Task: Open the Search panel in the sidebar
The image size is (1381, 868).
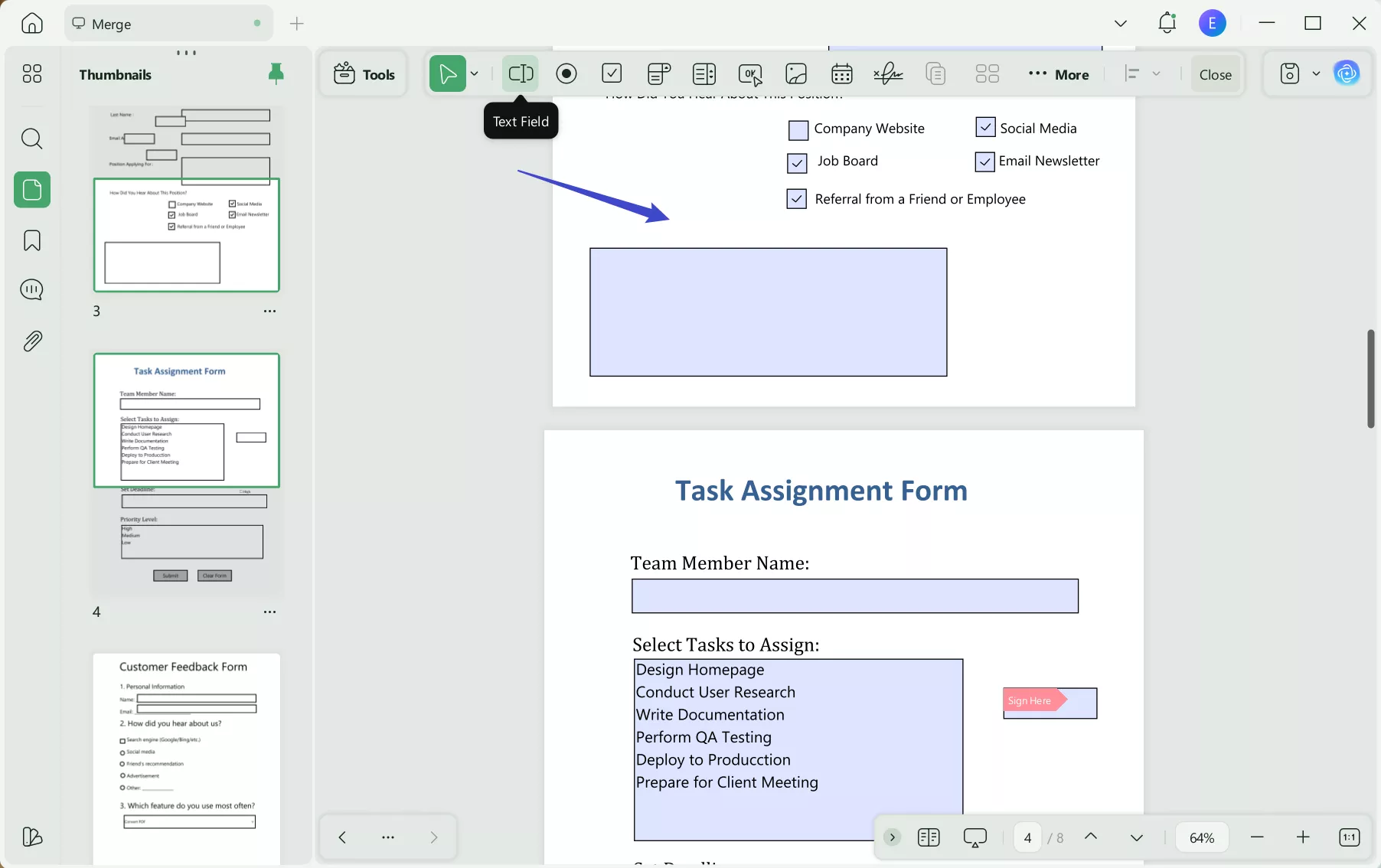Action: point(31,139)
